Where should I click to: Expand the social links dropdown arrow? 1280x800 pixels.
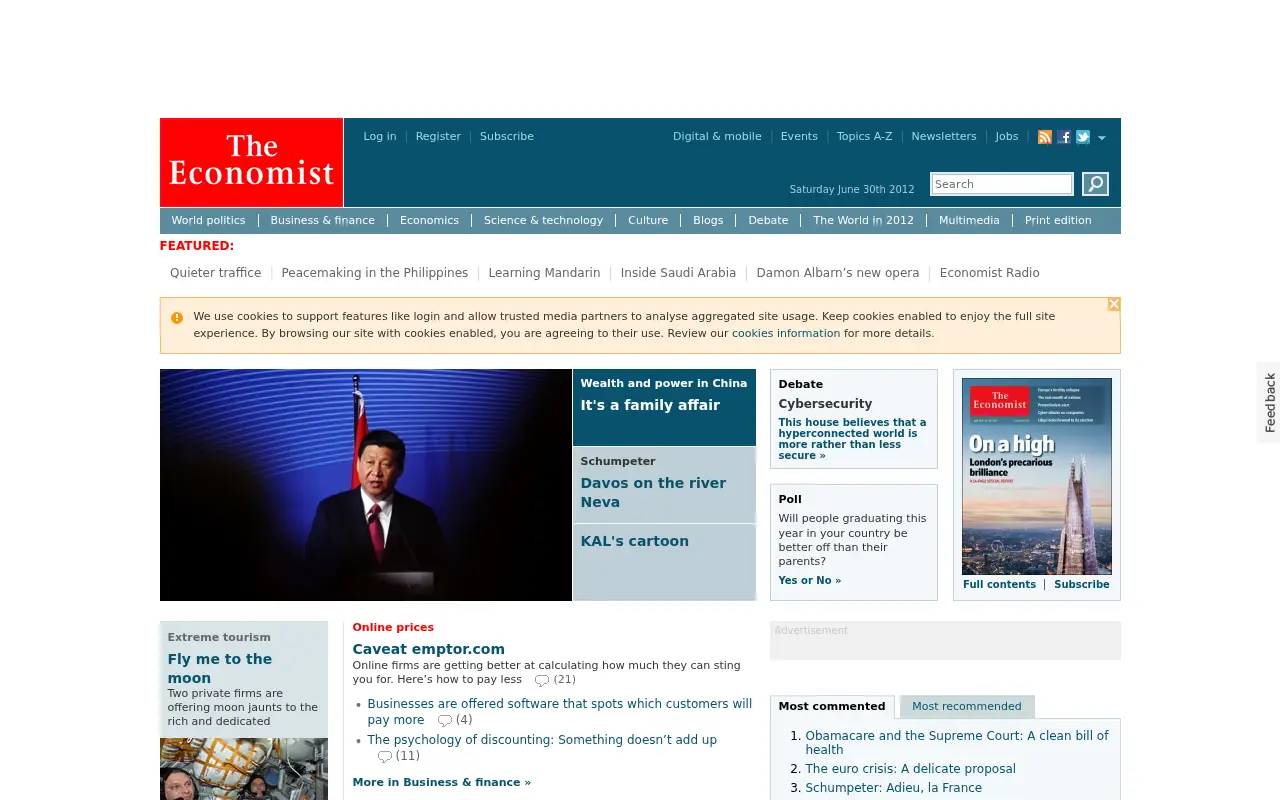coord(1102,138)
